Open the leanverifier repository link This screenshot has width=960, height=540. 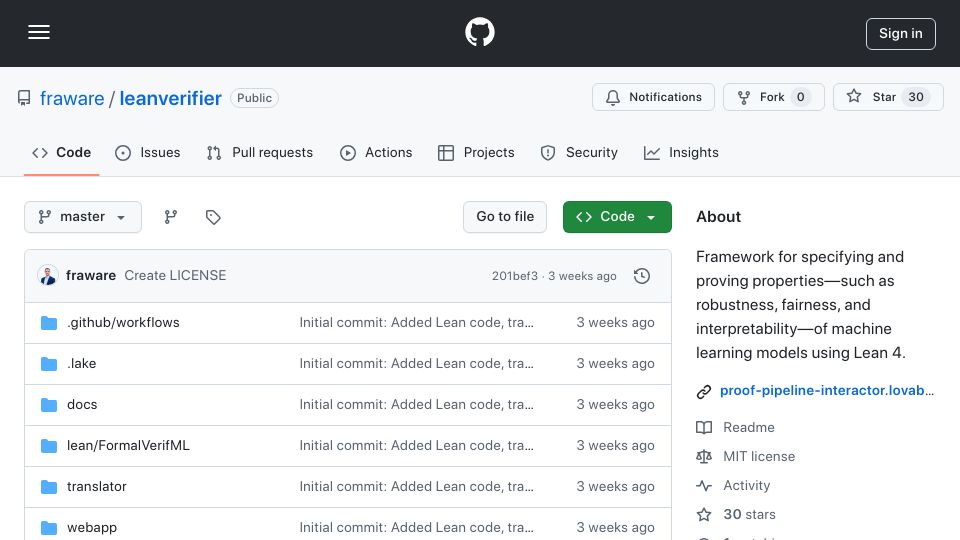[x=170, y=98]
